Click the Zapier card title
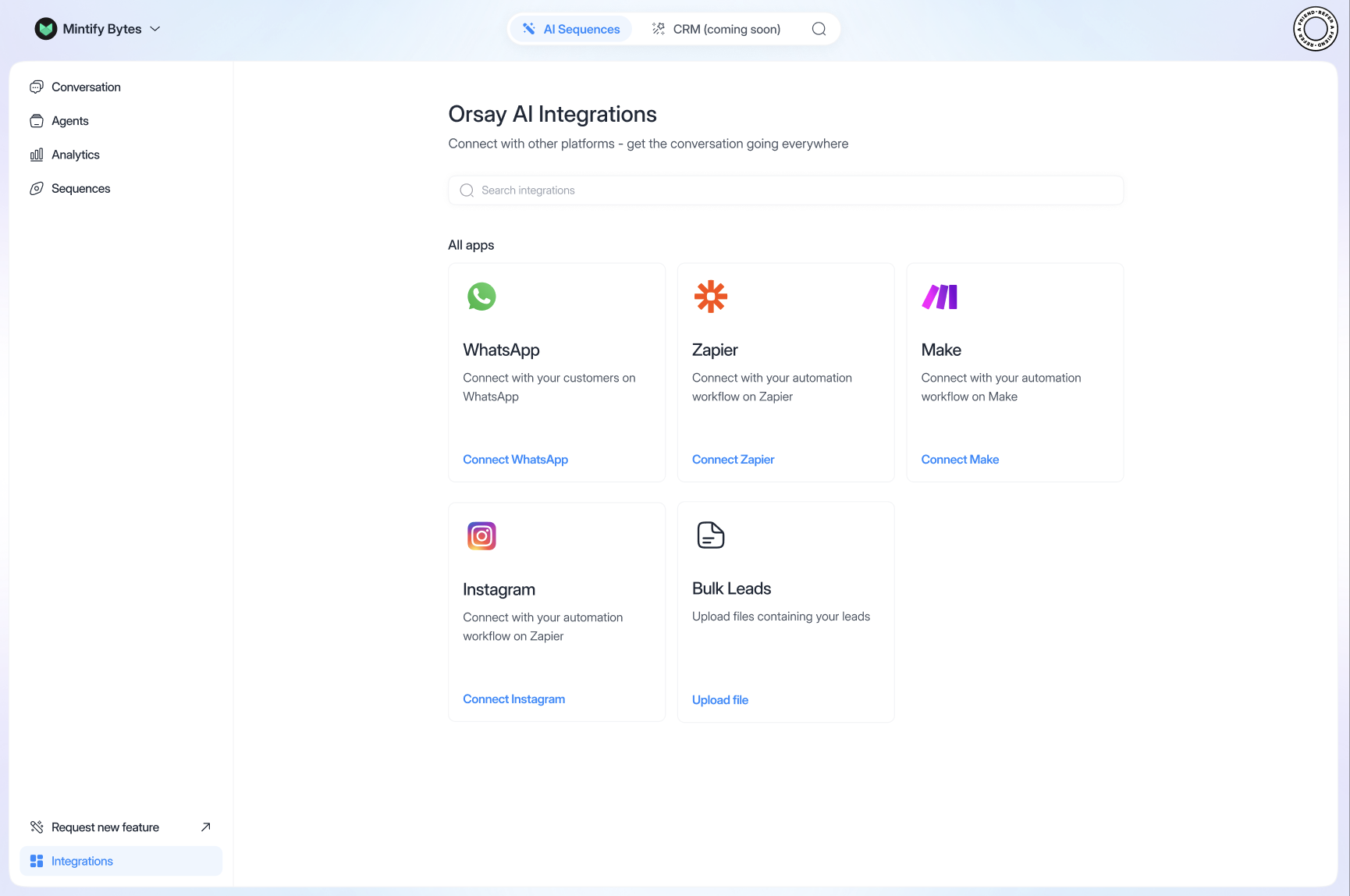Viewport: 1350px width, 896px height. coord(715,350)
